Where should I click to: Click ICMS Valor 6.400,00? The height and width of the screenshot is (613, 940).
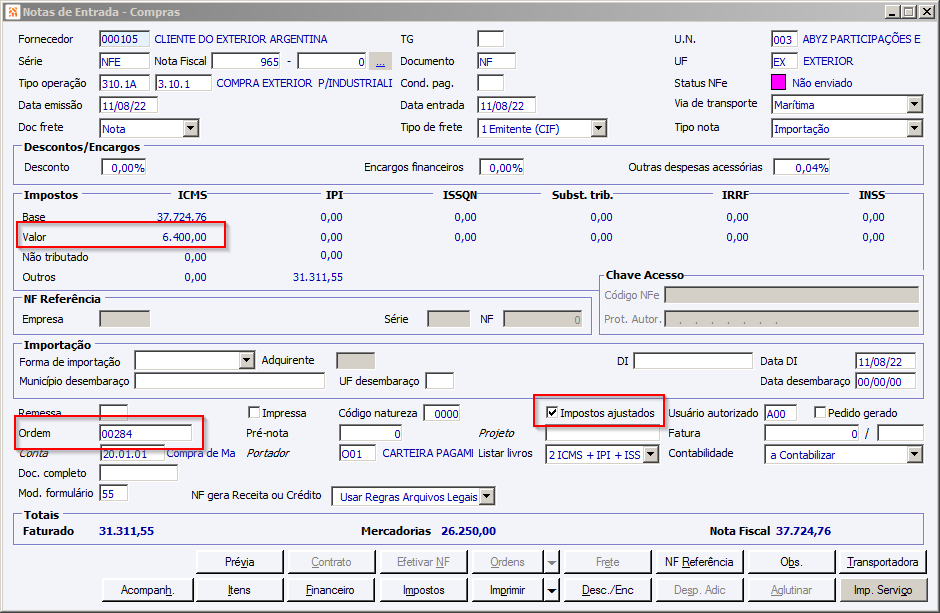[184, 237]
